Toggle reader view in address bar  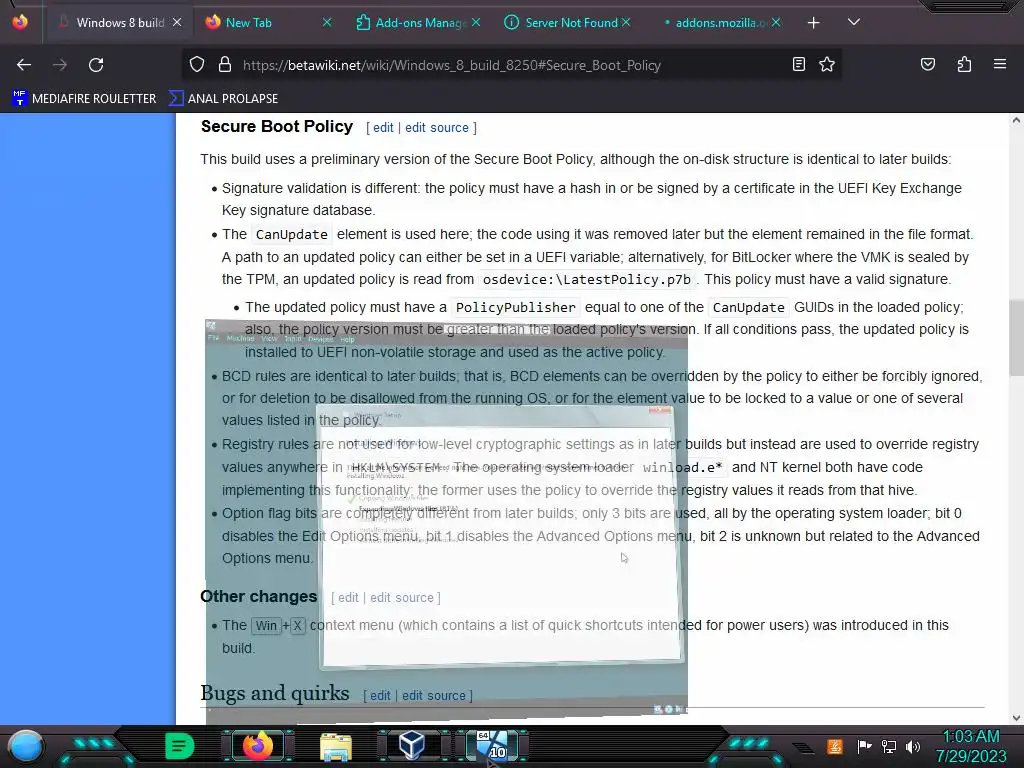pyautogui.click(x=798, y=65)
